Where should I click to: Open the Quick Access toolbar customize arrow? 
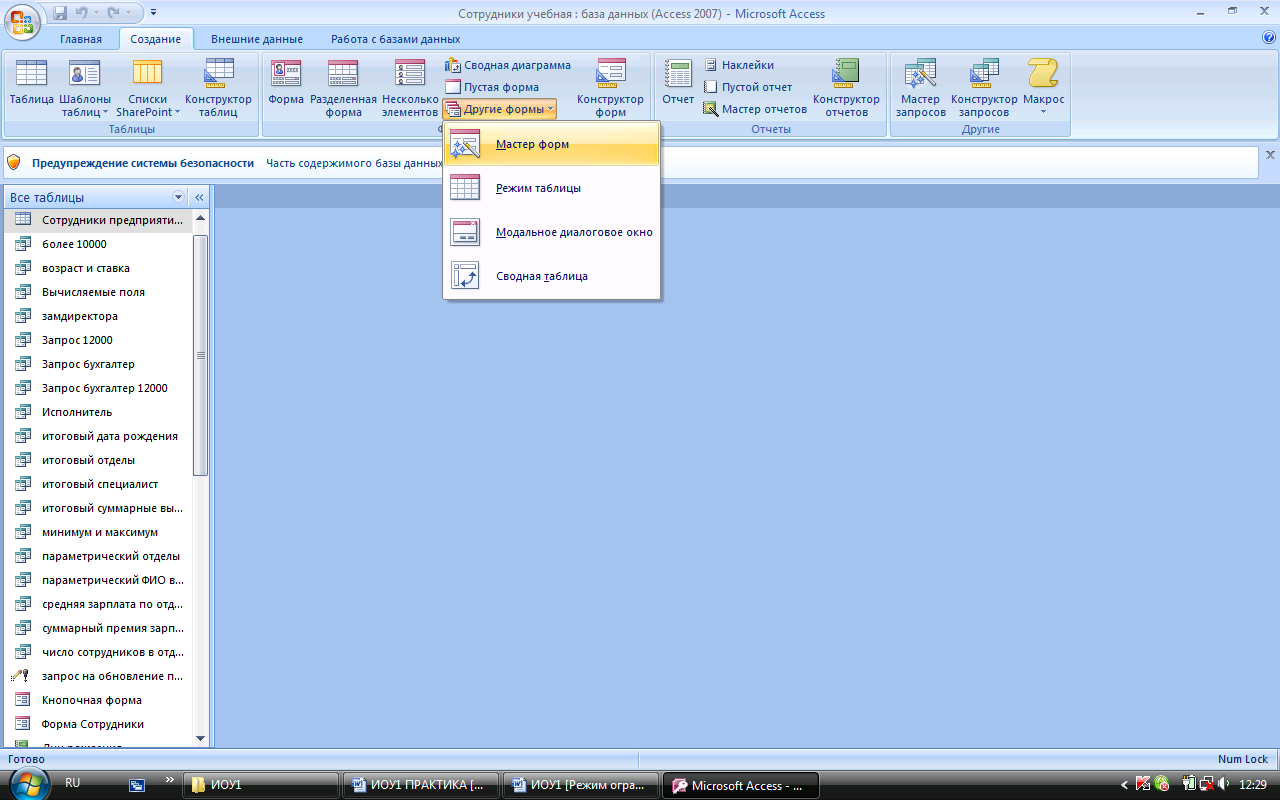(153, 13)
